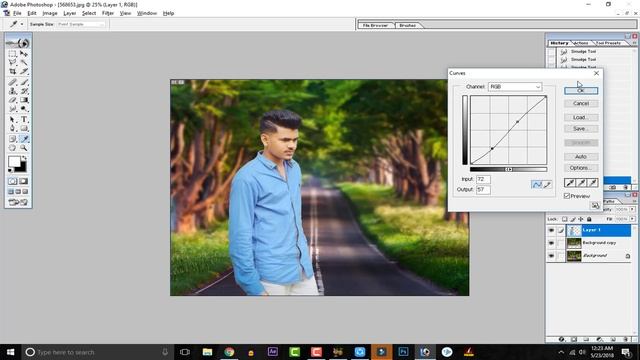Select the Healing Brush tool
The height and width of the screenshot is (360, 640).
coord(13,82)
